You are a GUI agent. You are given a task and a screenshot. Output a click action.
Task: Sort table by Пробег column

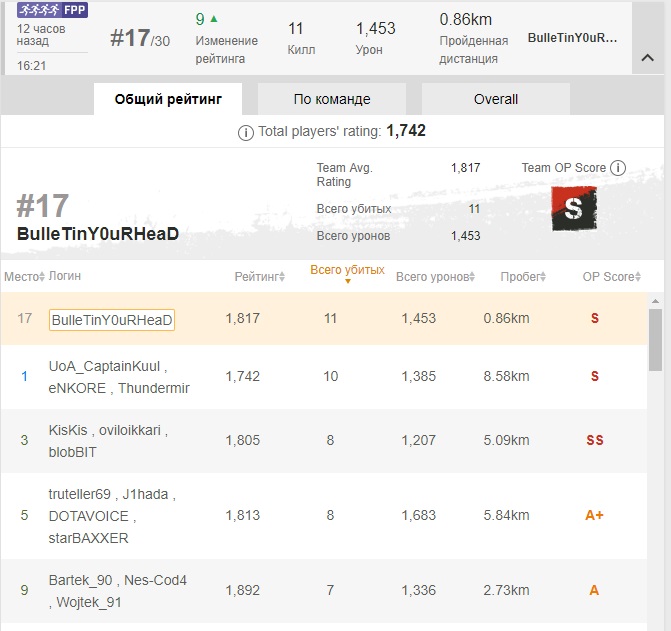[x=523, y=277]
